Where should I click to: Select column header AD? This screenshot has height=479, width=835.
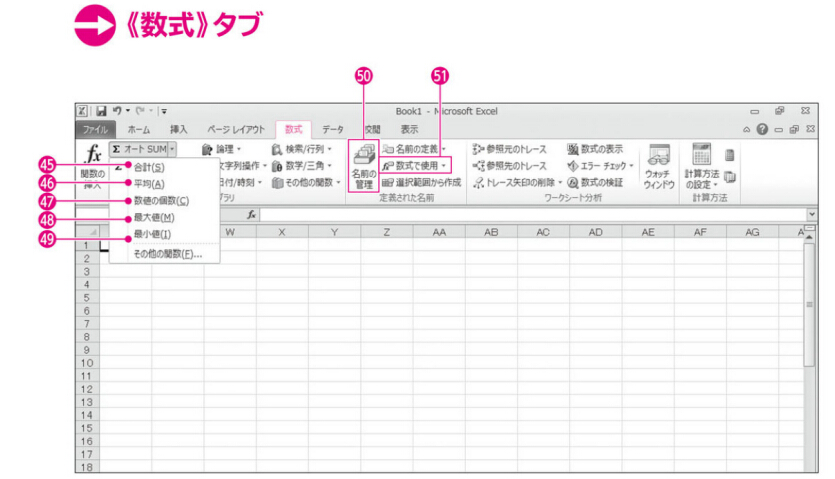click(595, 232)
